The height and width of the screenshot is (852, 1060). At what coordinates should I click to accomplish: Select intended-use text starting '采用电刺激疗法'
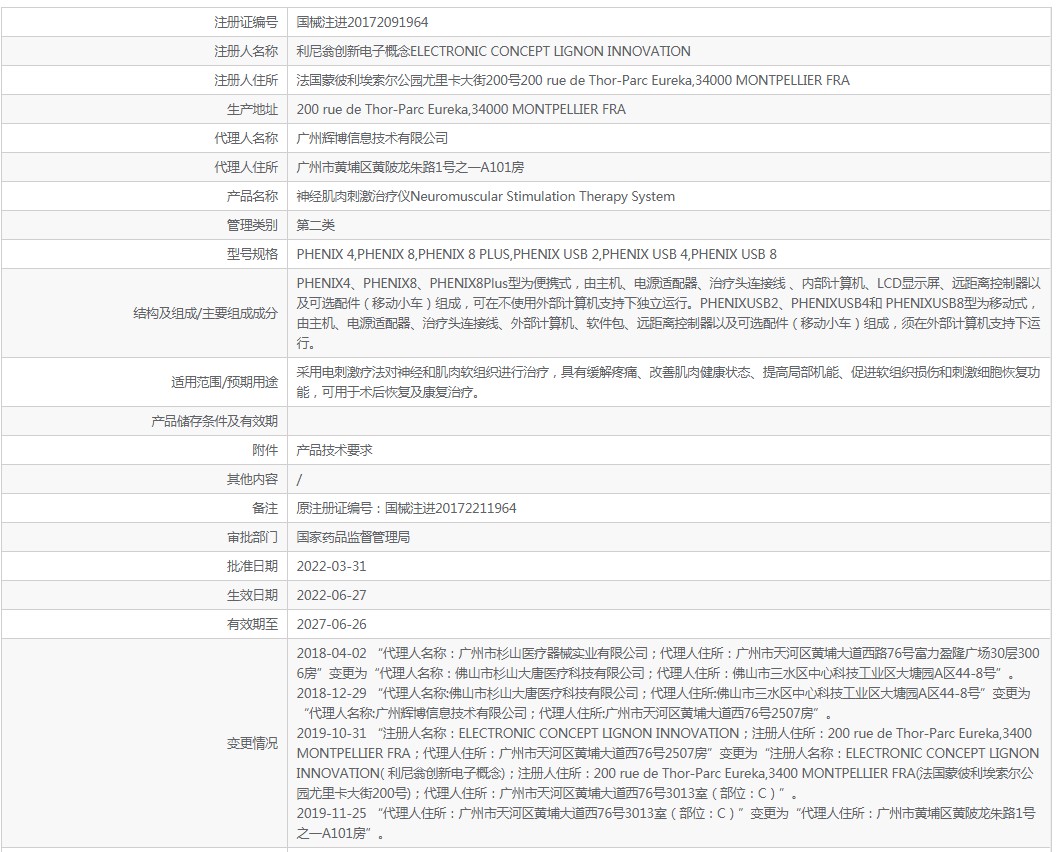[669, 382]
